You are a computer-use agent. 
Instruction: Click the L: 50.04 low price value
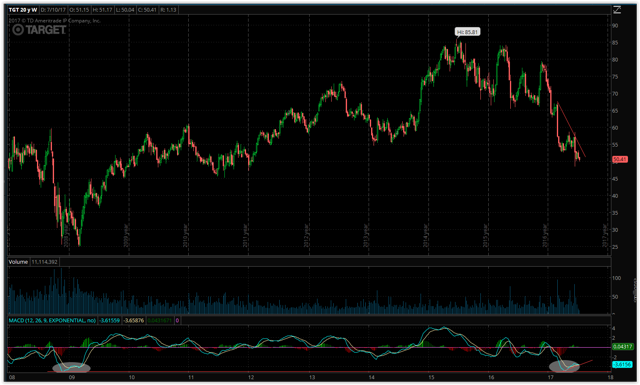[125, 10]
